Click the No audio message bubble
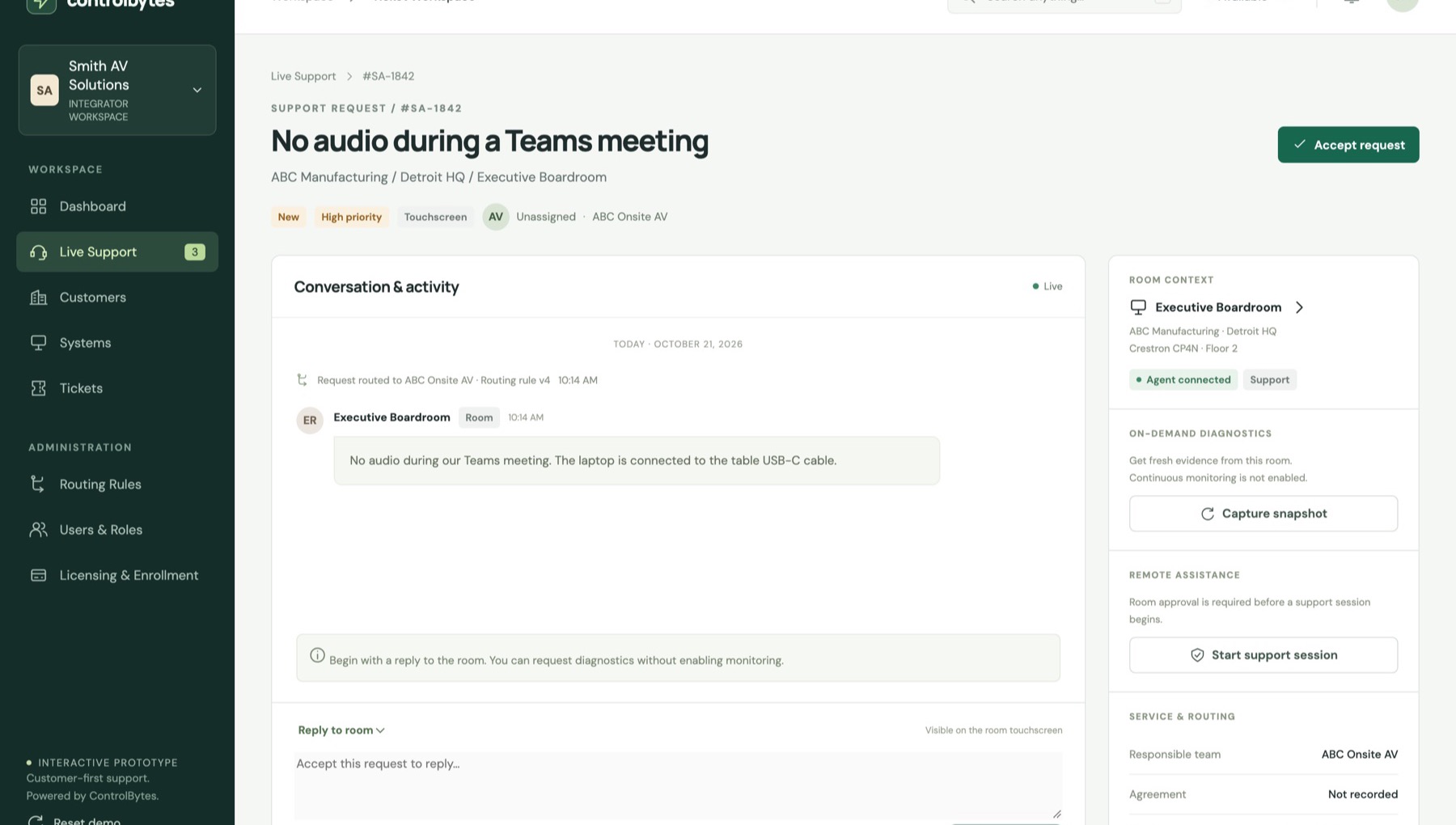This screenshot has height=825, width=1456. coord(637,461)
